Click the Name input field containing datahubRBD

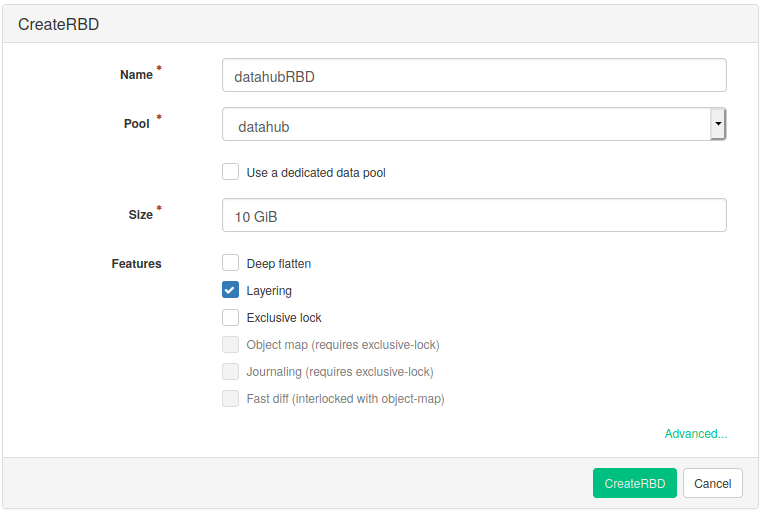pyautogui.click(x=473, y=75)
